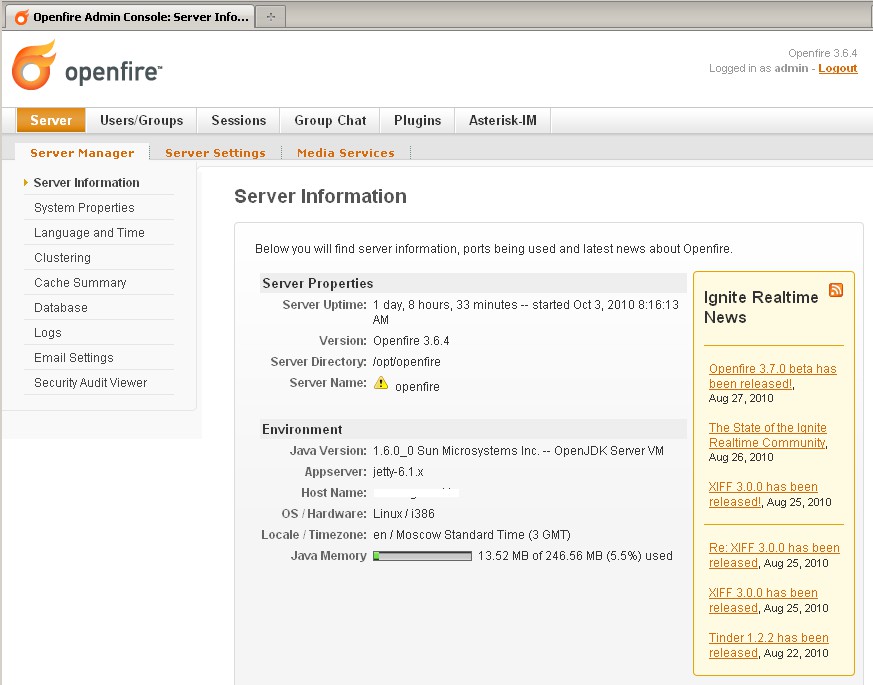
Task: Open the Users/Groups tab
Action: tap(141, 120)
